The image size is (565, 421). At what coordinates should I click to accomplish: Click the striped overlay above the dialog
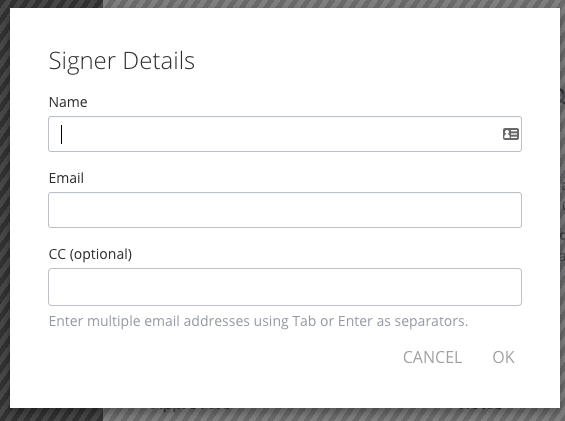click(324, 4)
